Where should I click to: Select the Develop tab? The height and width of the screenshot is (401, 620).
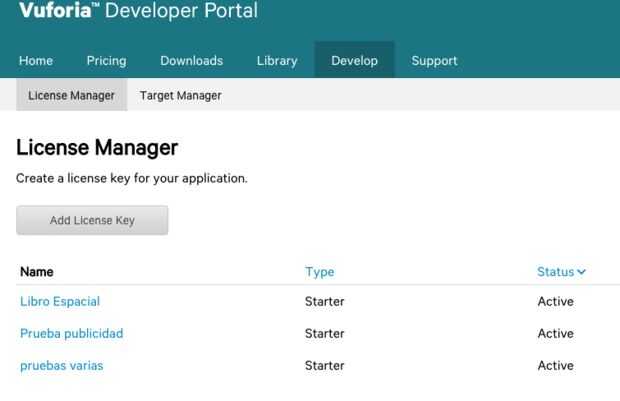354,61
